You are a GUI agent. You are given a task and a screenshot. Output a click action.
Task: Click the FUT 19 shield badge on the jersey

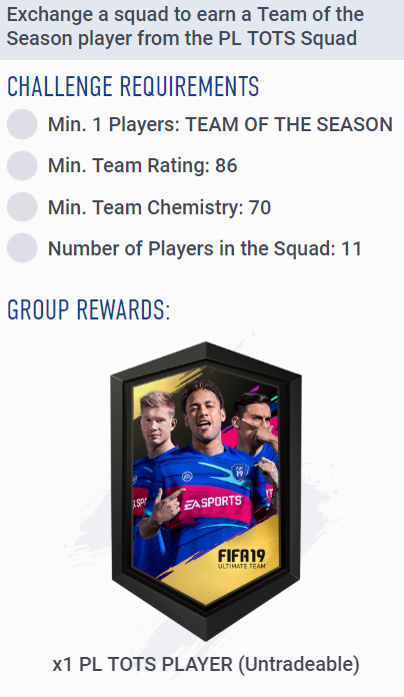click(239, 471)
